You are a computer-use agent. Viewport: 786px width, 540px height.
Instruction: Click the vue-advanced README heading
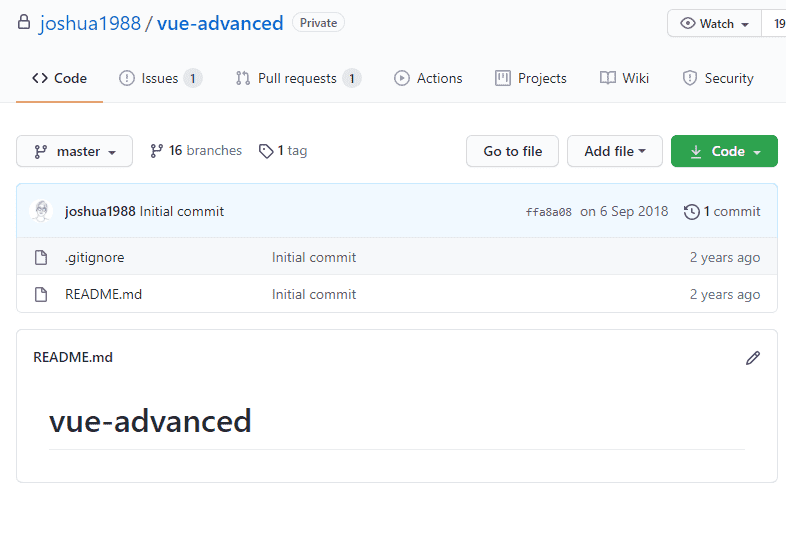[150, 421]
